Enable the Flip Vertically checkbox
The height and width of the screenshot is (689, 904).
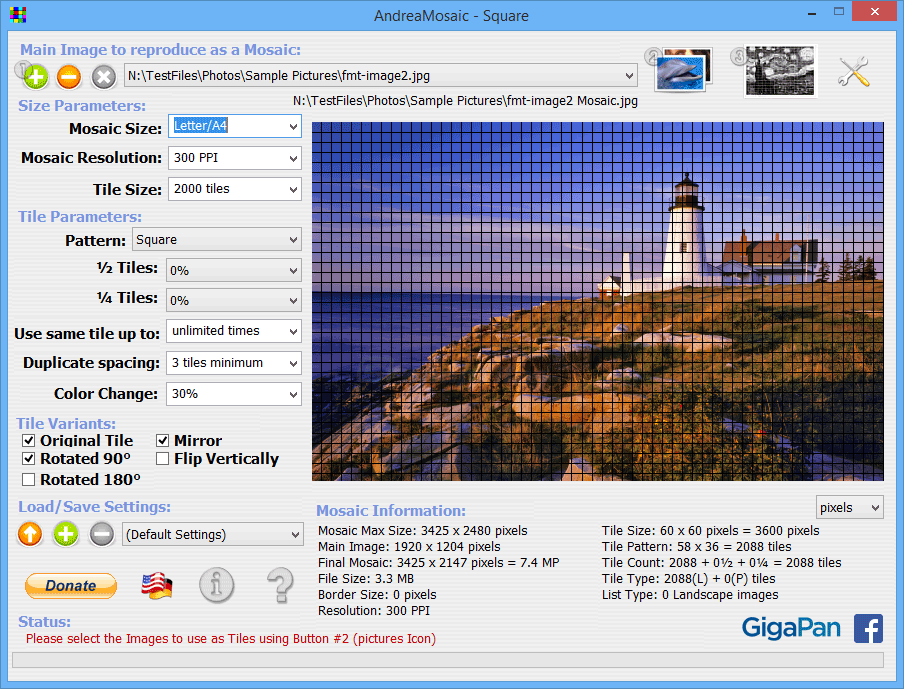tap(163, 459)
